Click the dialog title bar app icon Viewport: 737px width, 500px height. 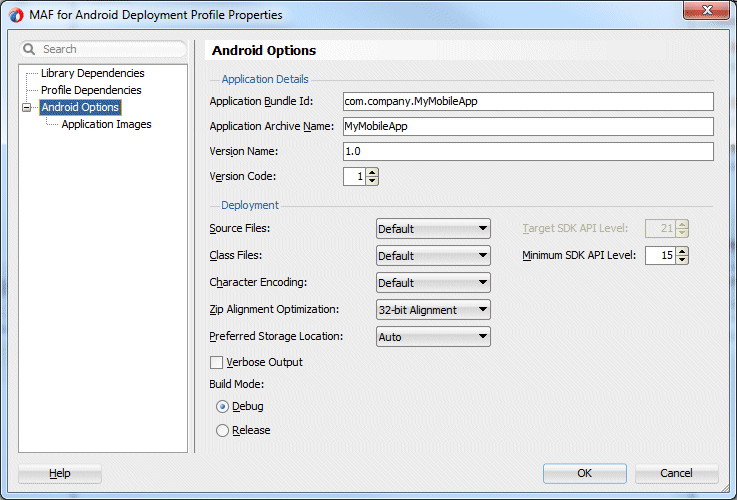coord(16,15)
